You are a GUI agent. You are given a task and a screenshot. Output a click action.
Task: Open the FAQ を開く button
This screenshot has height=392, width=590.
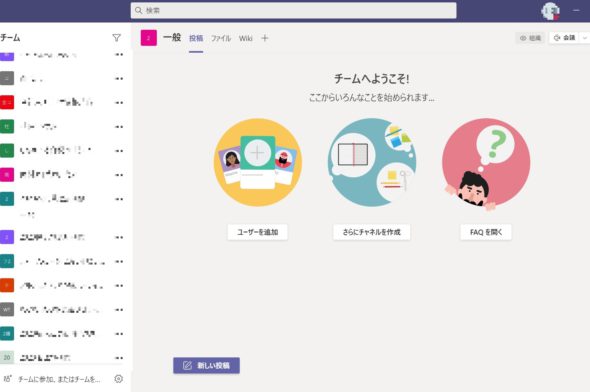tap(486, 232)
